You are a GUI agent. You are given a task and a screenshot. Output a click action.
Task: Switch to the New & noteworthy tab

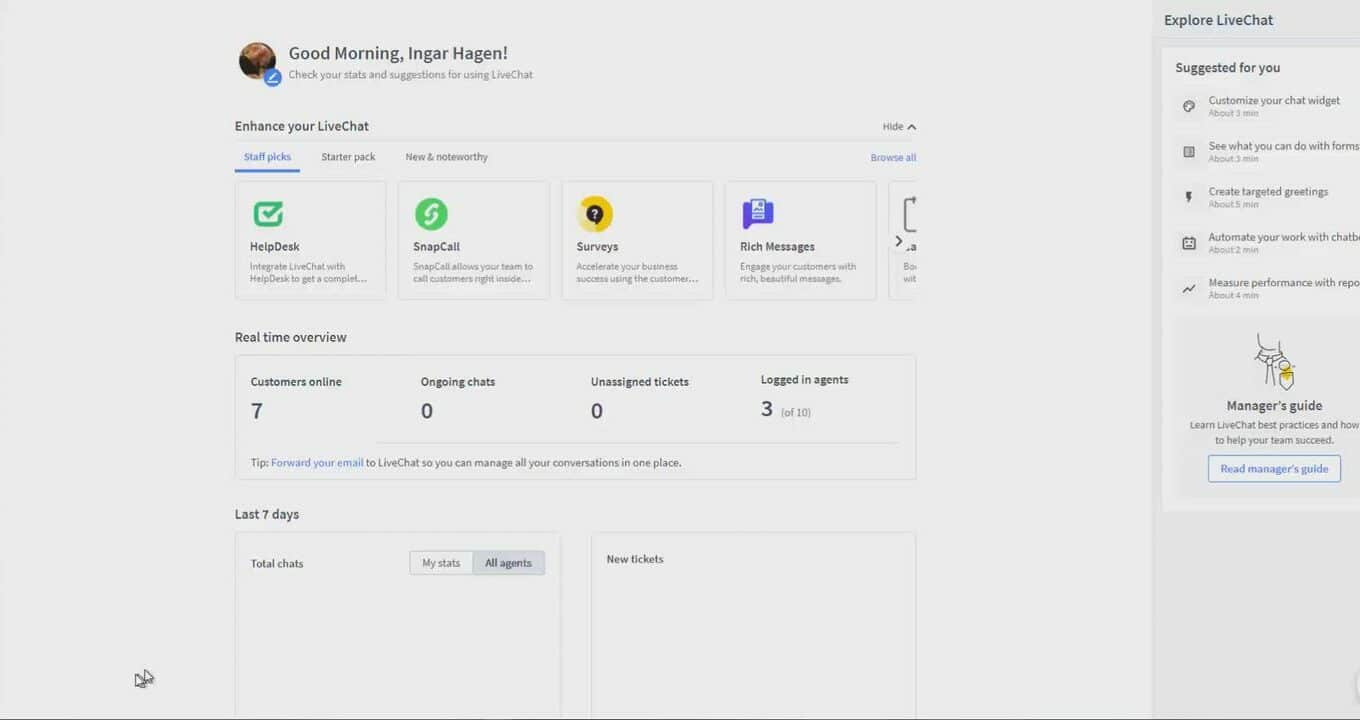[x=447, y=157]
